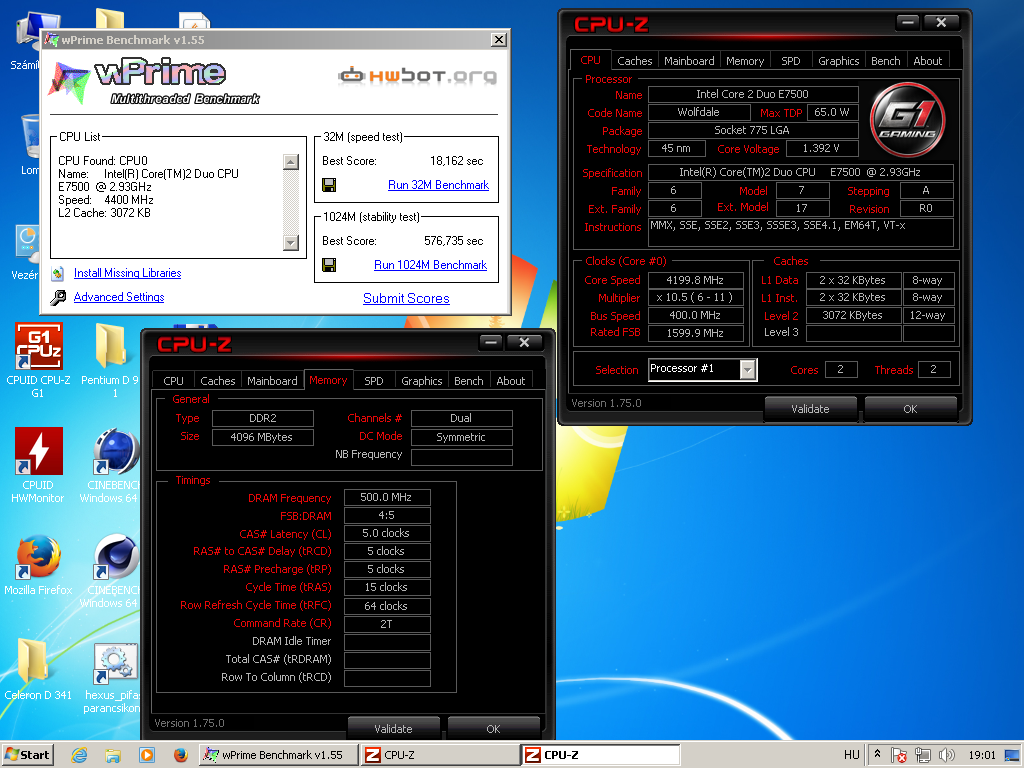Open Advanced Settings link

point(119,297)
